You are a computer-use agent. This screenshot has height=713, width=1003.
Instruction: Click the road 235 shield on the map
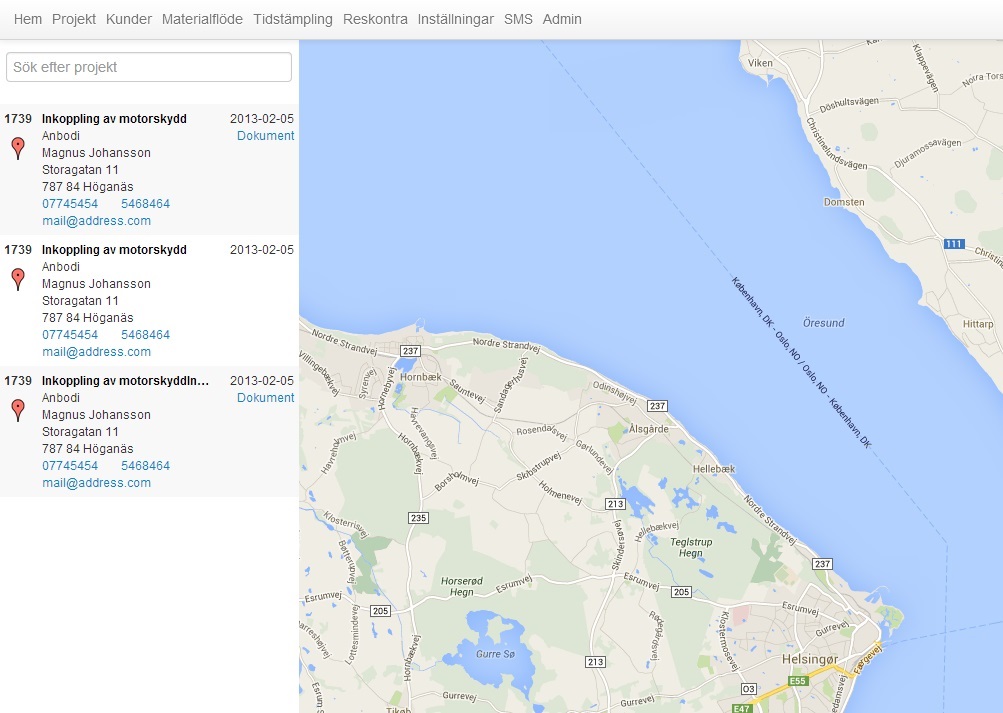(x=418, y=517)
